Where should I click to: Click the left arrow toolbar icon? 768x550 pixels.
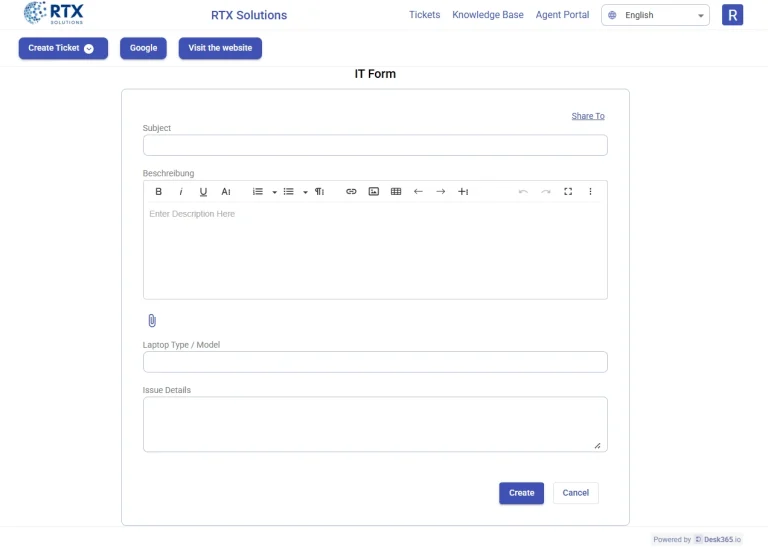pyautogui.click(x=418, y=191)
